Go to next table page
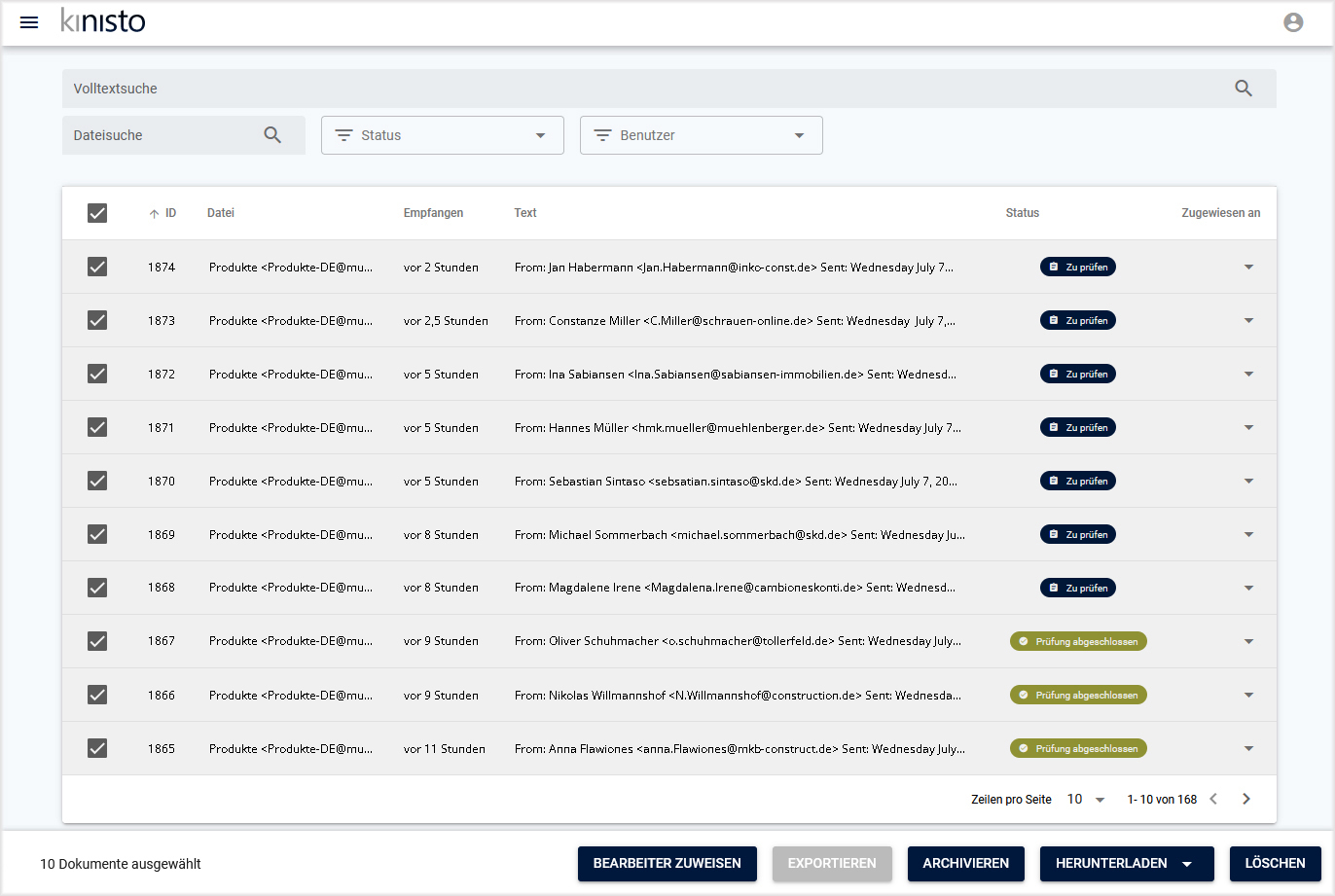Screen dimensions: 1335x896 (1246, 799)
